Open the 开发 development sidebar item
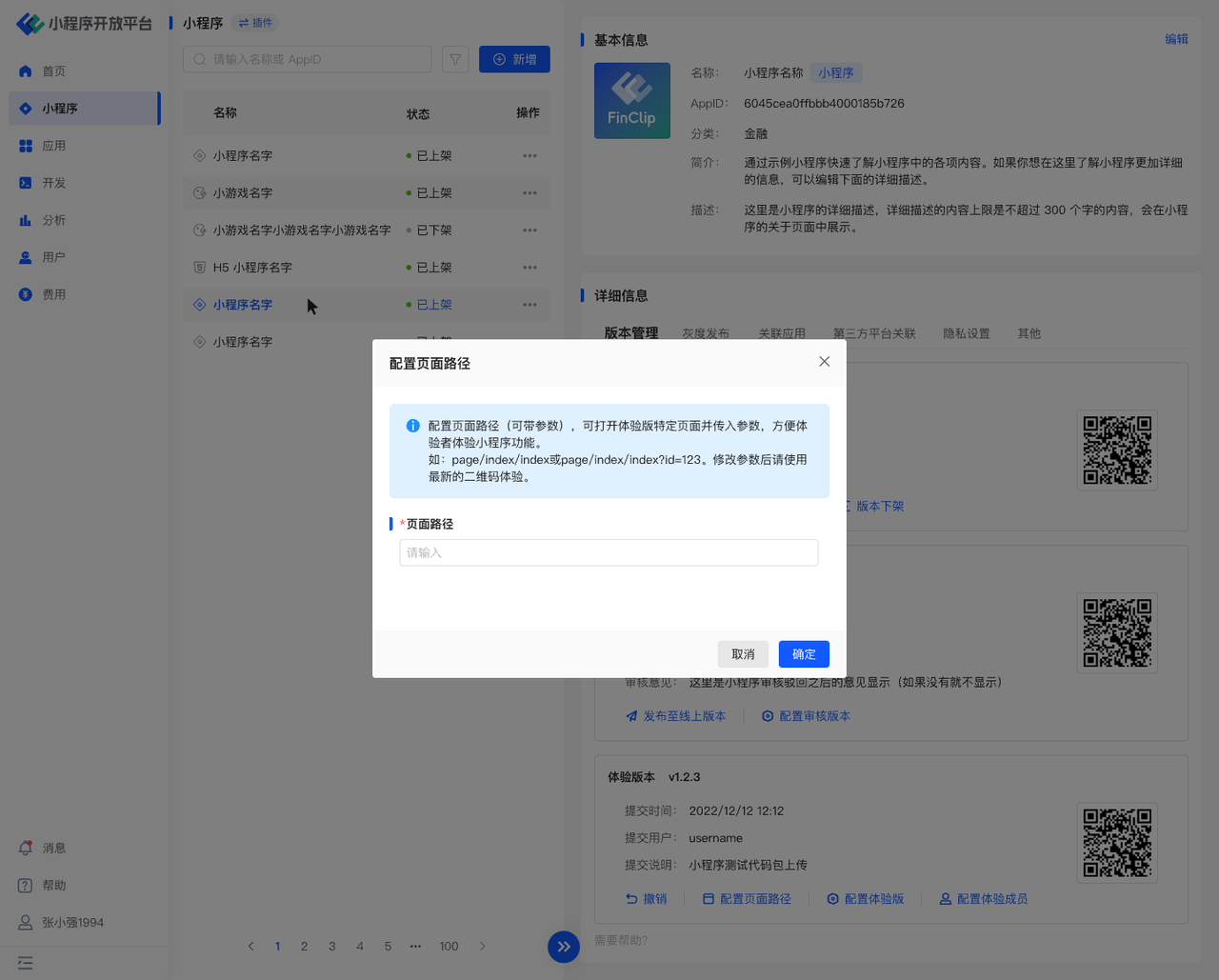 53,183
